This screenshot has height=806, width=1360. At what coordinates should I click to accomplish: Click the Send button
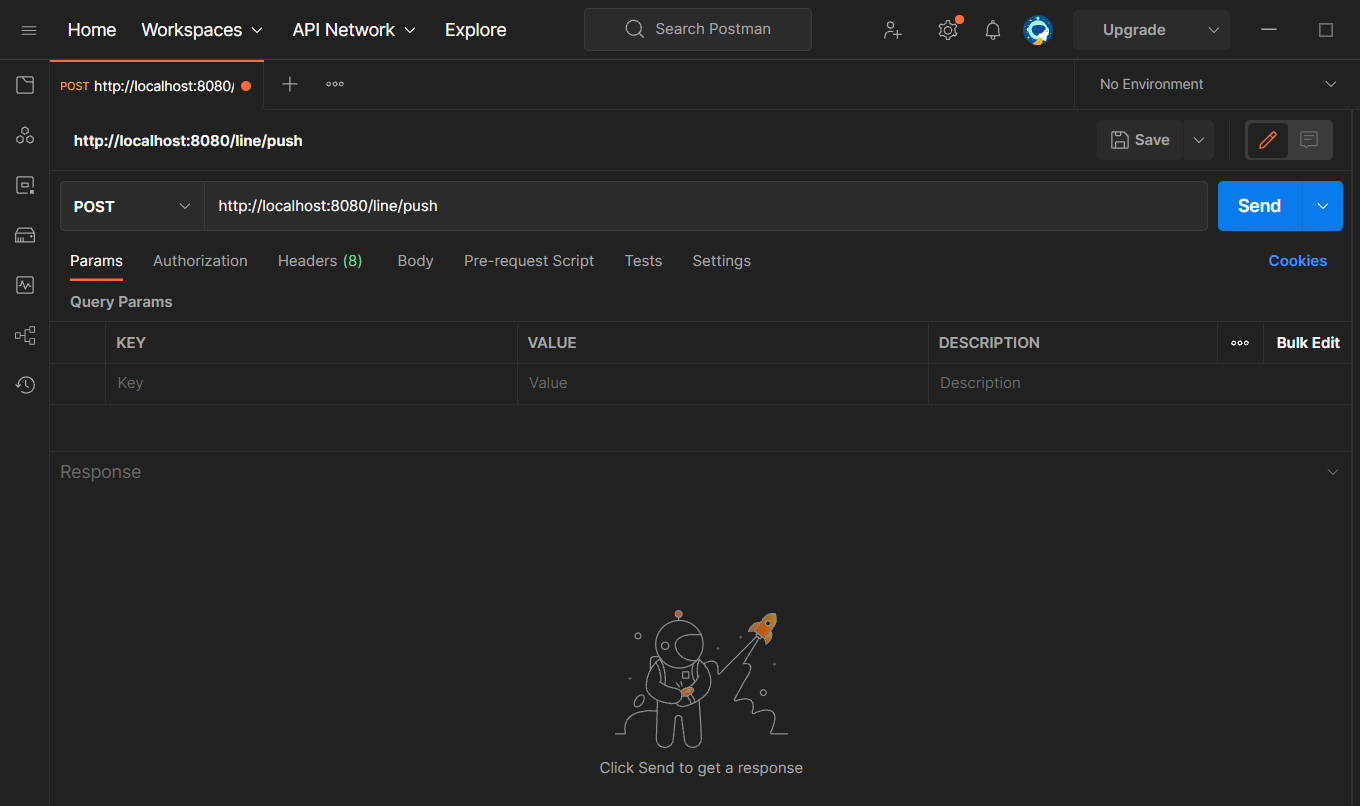click(x=1260, y=206)
